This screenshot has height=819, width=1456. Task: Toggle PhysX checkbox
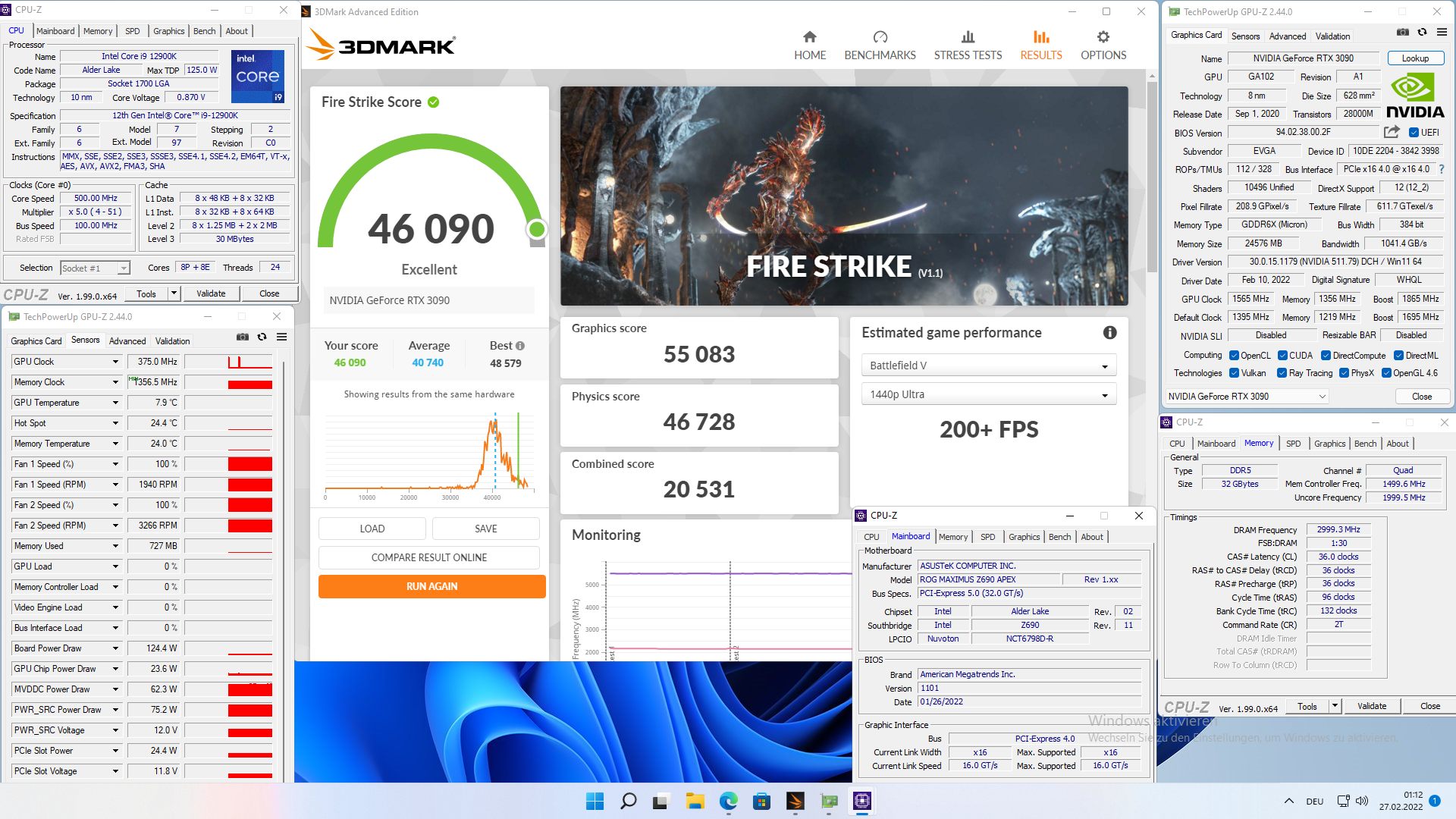(x=1344, y=373)
